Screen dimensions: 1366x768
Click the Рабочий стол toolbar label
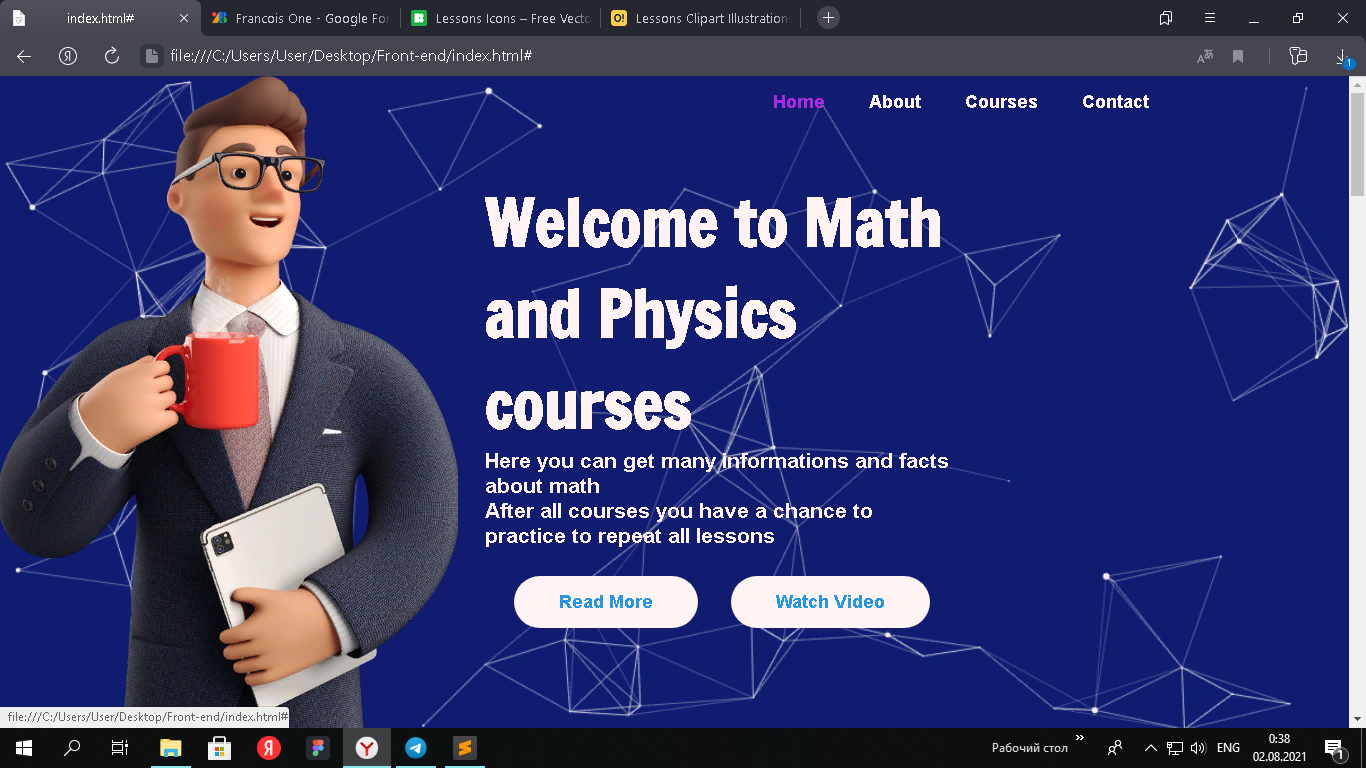click(1030, 748)
